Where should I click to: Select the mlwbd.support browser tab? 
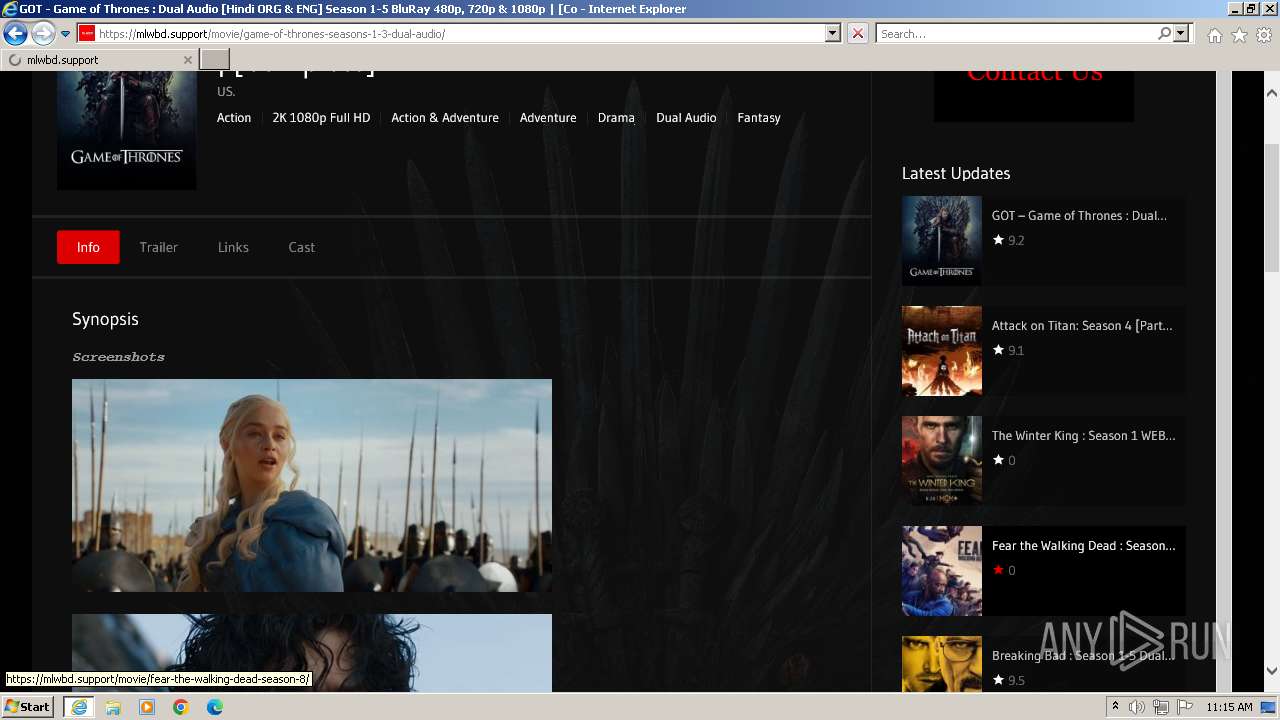coord(99,60)
